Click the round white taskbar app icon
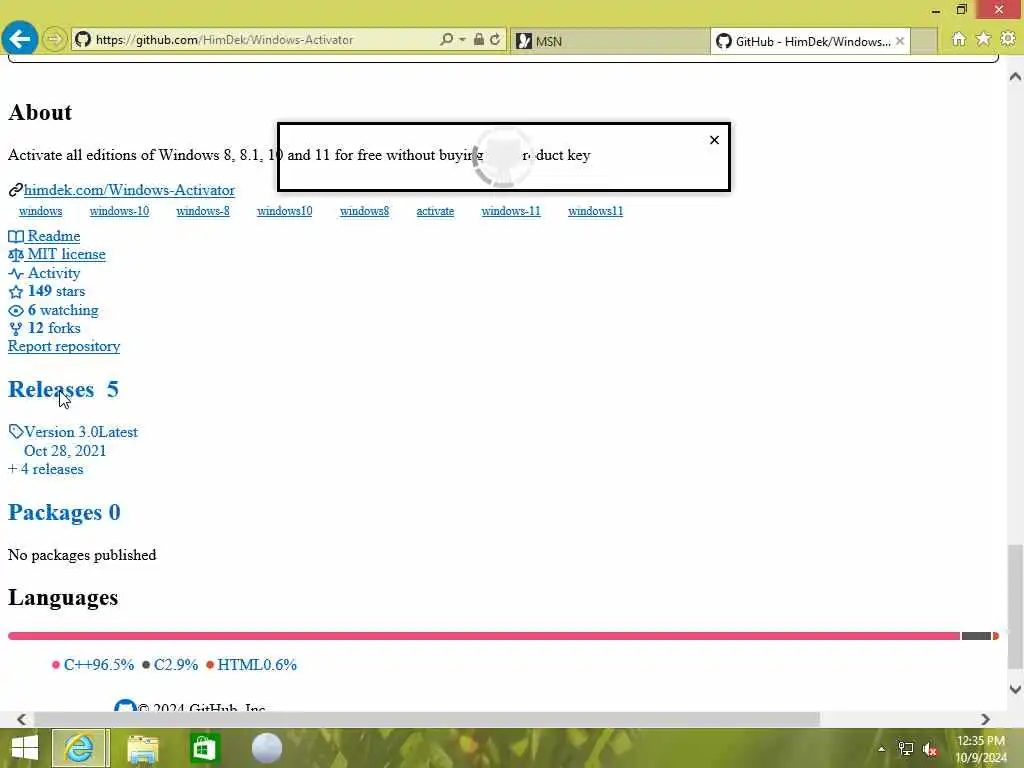Viewport: 1024px width, 768px height. [266, 748]
